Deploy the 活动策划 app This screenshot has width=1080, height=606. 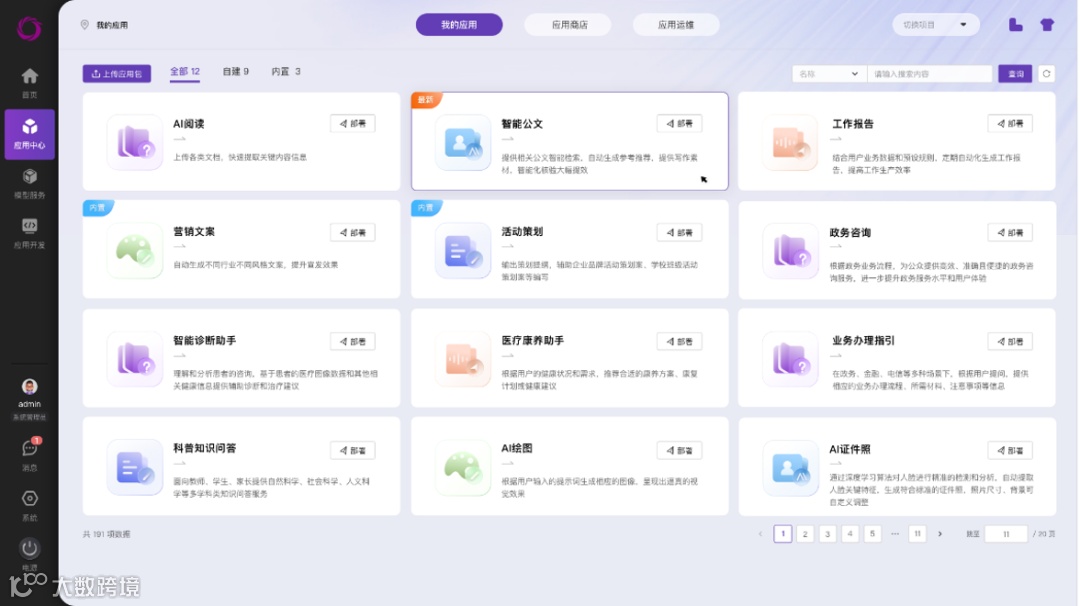[x=679, y=232]
